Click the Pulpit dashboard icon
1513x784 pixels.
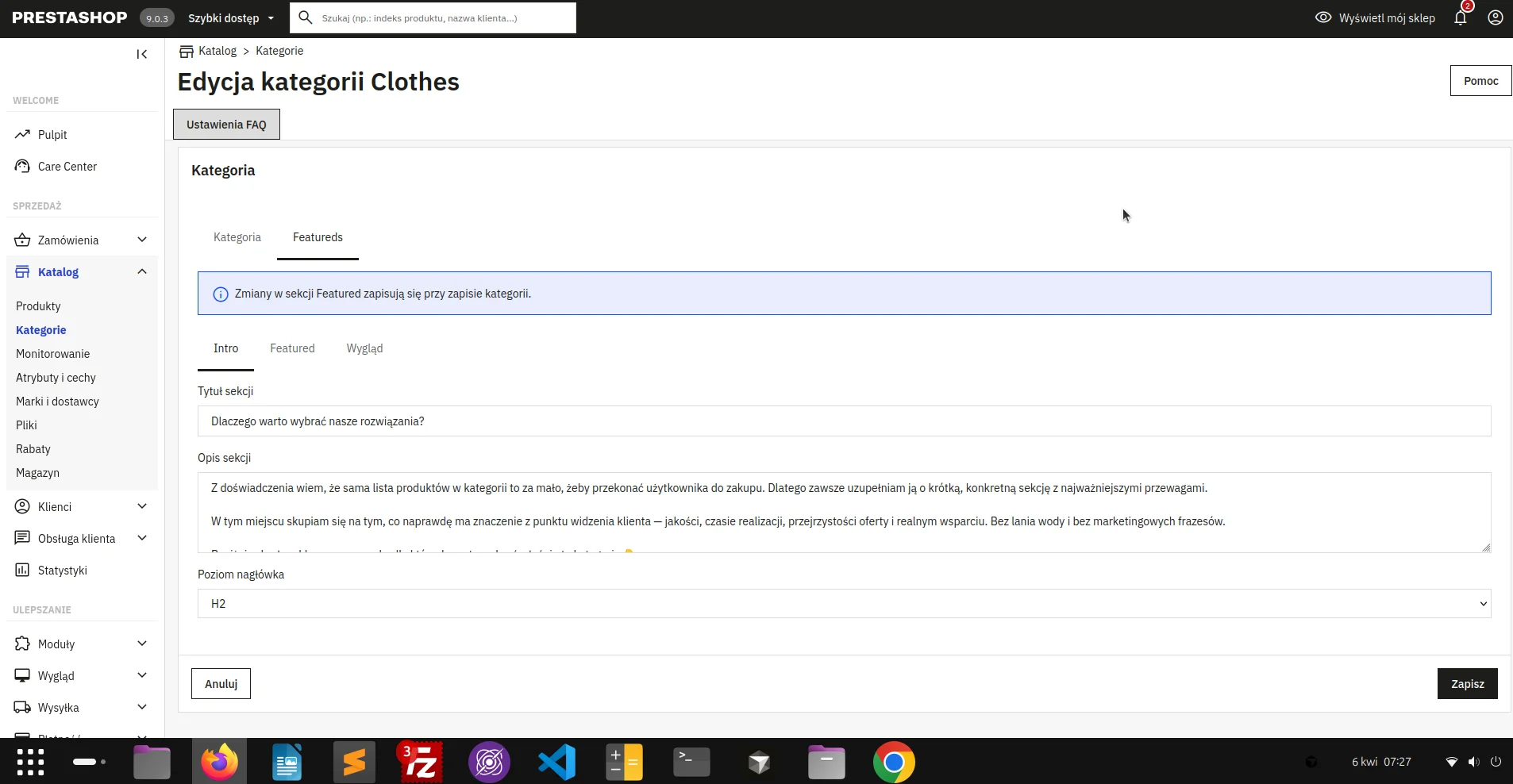point(22,134)
